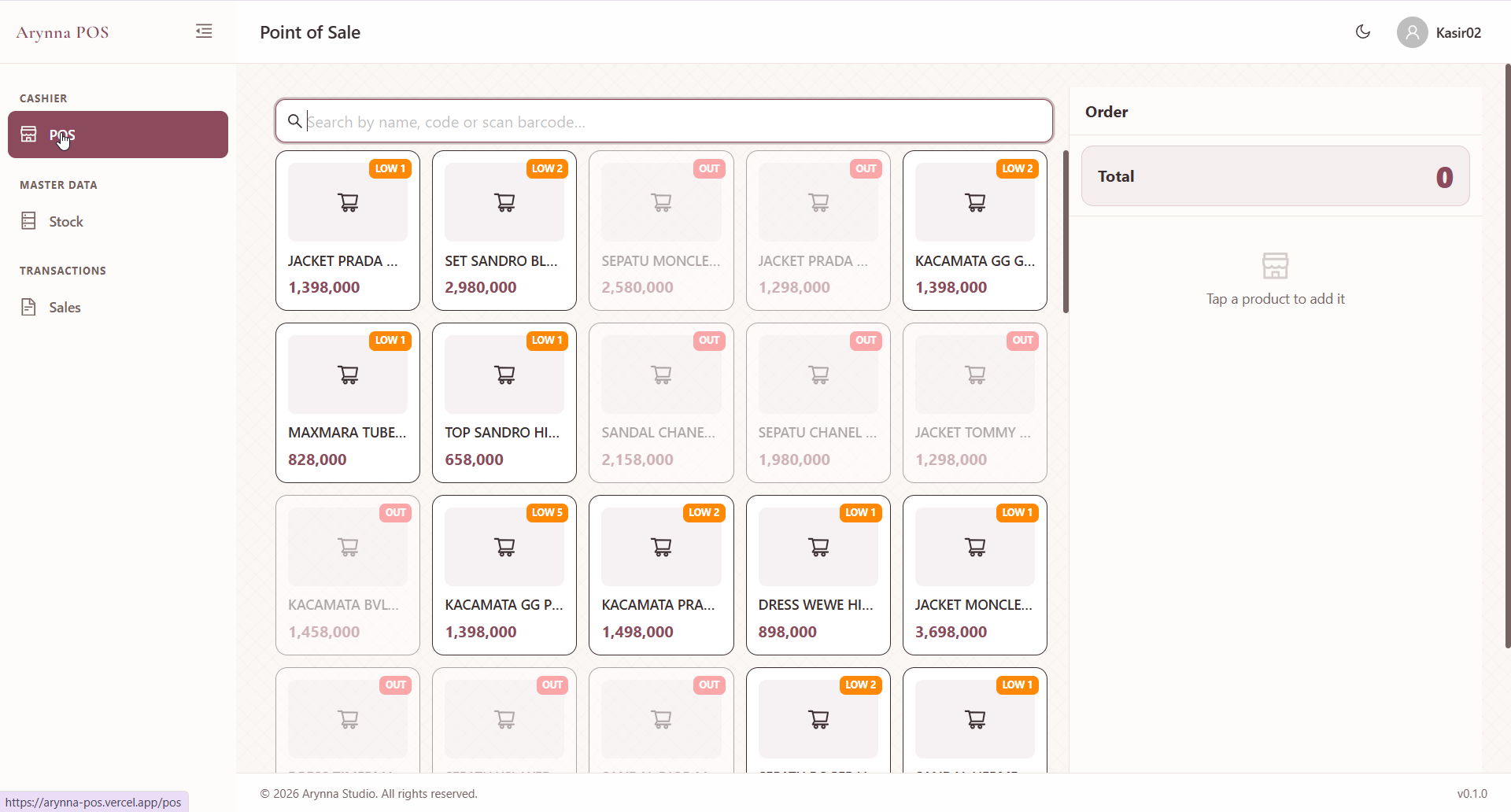
Task: Click the cart icon on SANDAL CHANE... card
Action: [661, 375]
